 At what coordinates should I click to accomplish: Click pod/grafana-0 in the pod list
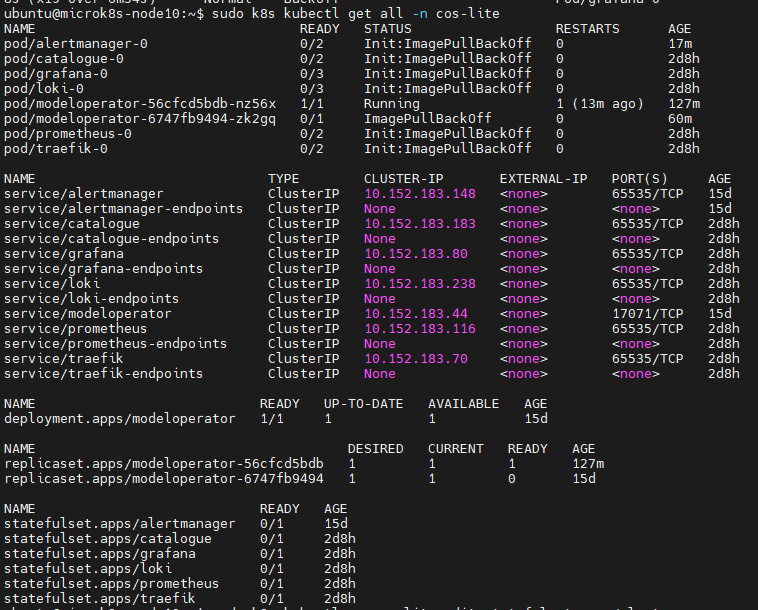click(56, 74)
